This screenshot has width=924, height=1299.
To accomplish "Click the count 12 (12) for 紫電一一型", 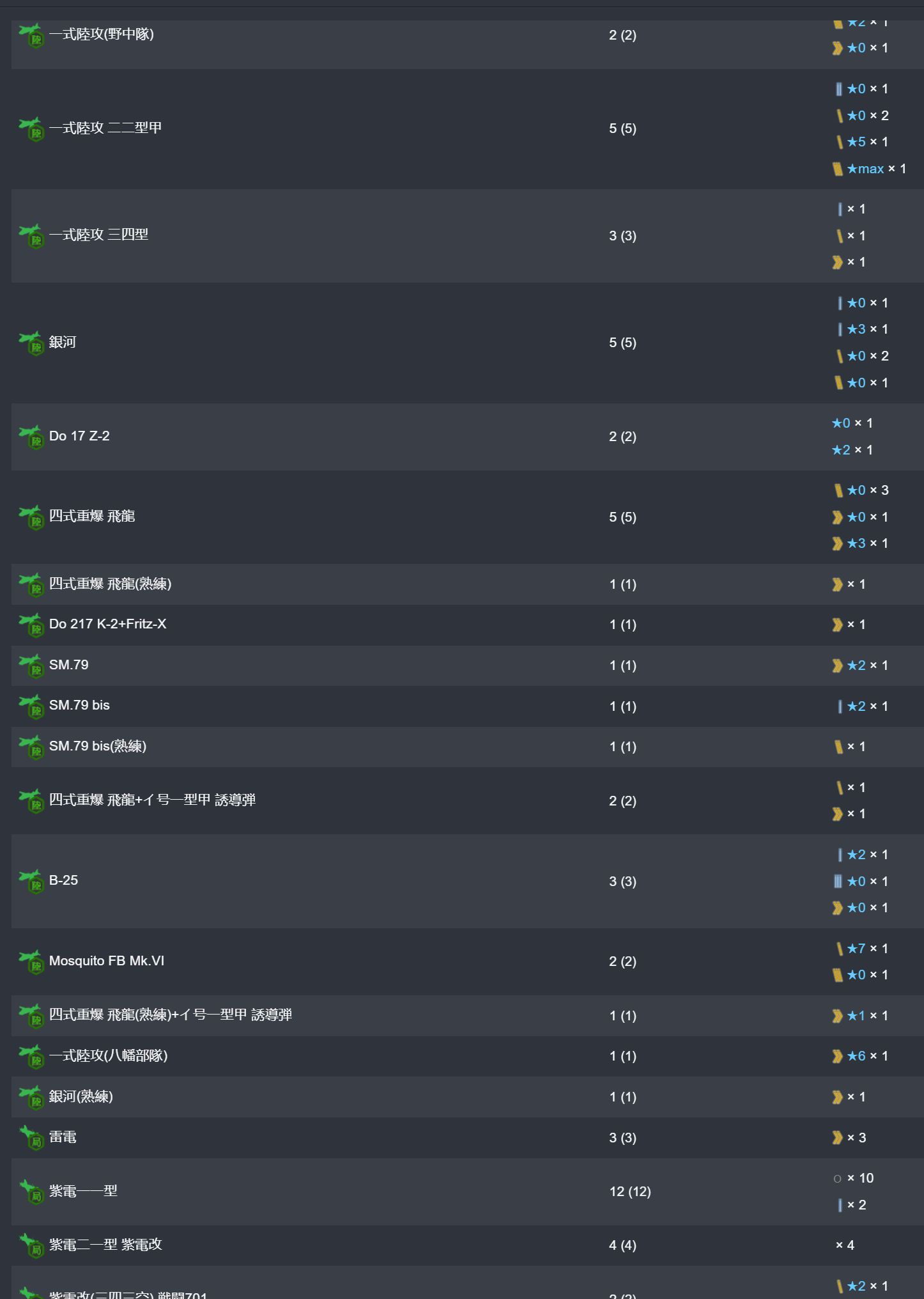I will pos(630,1192).
